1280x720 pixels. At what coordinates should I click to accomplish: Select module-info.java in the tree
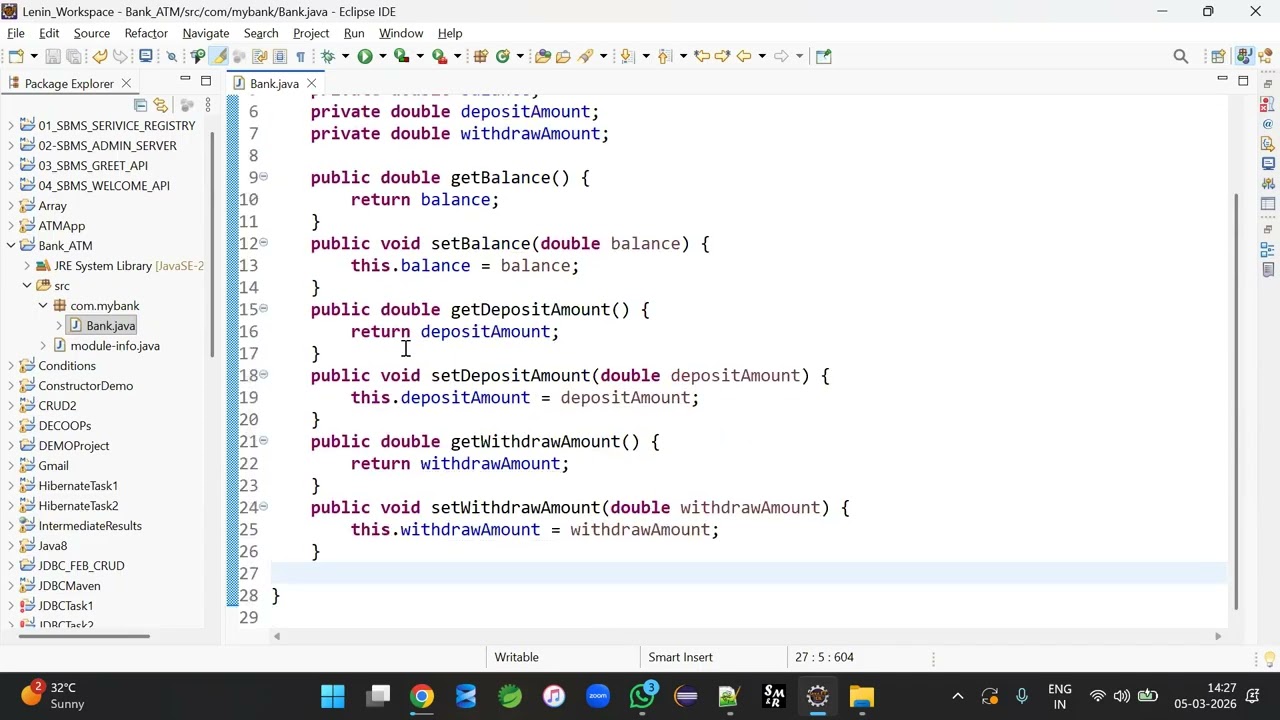coord(114,346)
